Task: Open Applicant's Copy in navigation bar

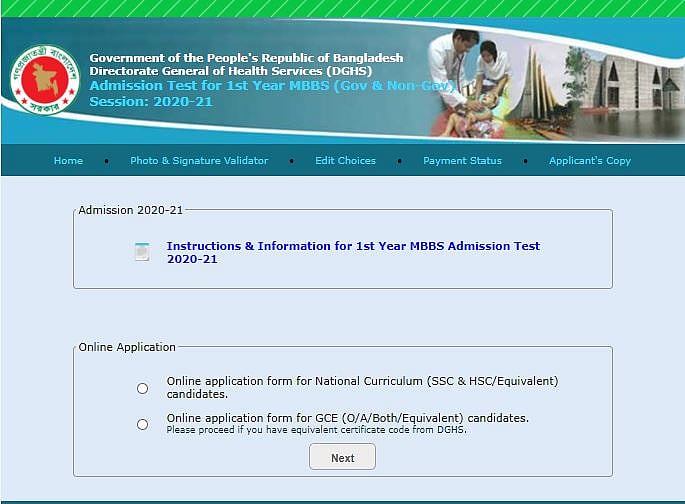Action: 590,161
